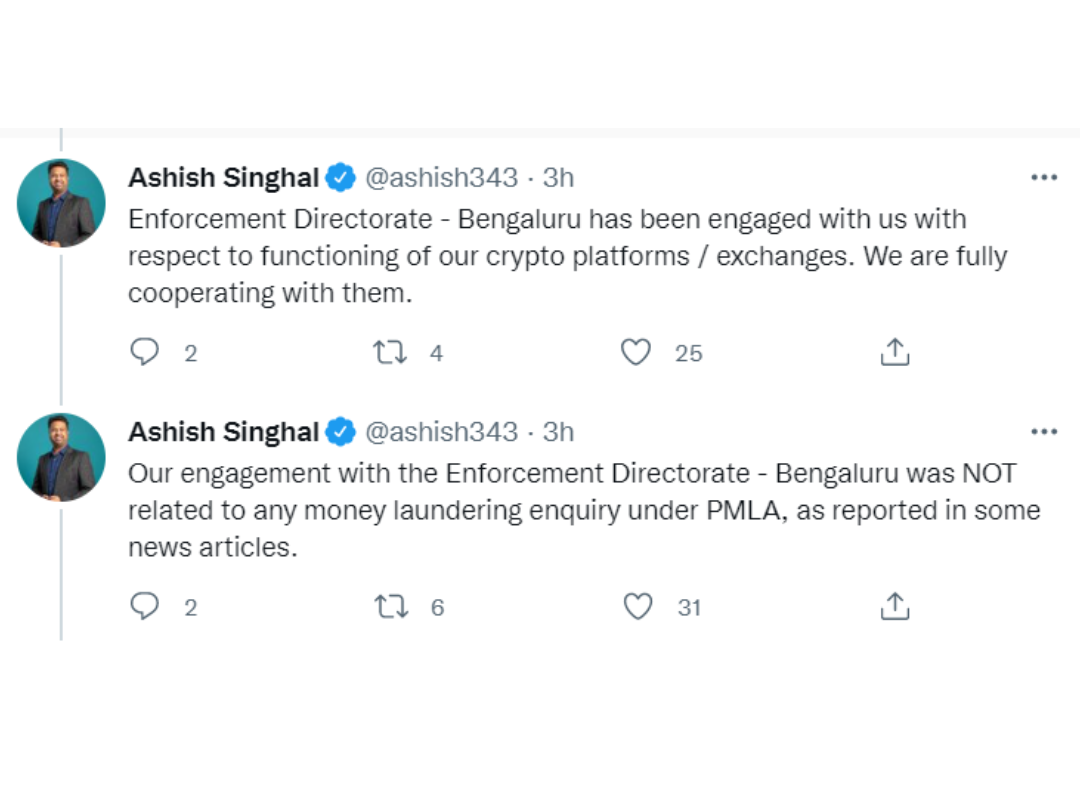Retweet the tweet with 6 retweets
The image size is (1080, 800).
click(x=389, y=606)
